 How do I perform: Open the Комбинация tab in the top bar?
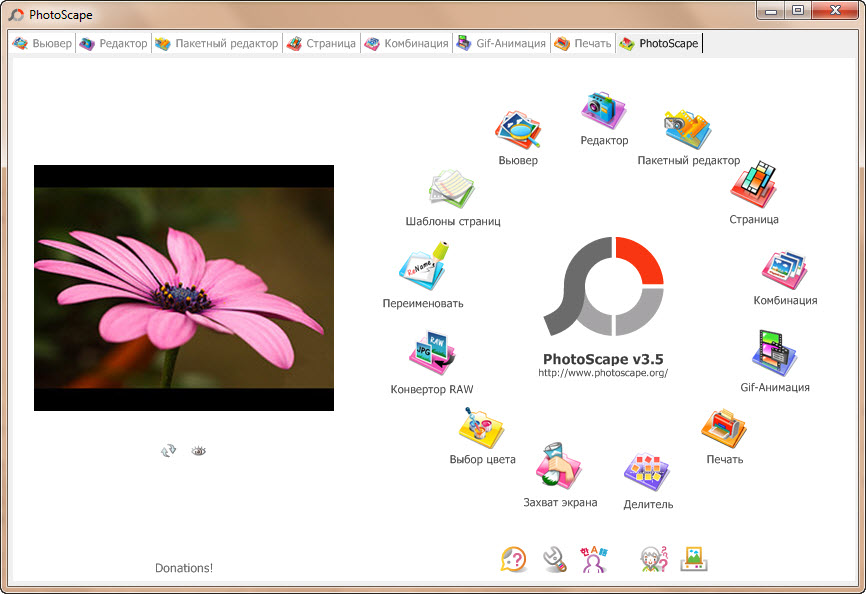[408, 43]
